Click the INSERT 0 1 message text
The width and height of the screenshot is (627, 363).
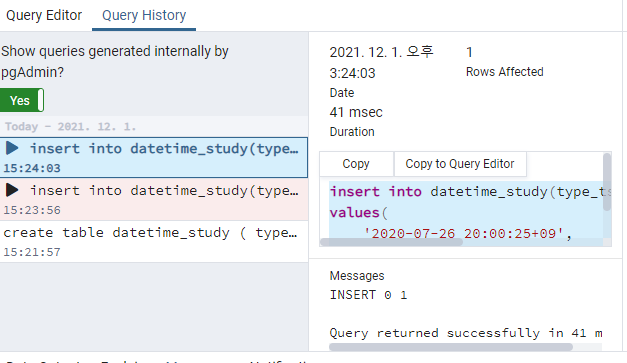[368, 295]
